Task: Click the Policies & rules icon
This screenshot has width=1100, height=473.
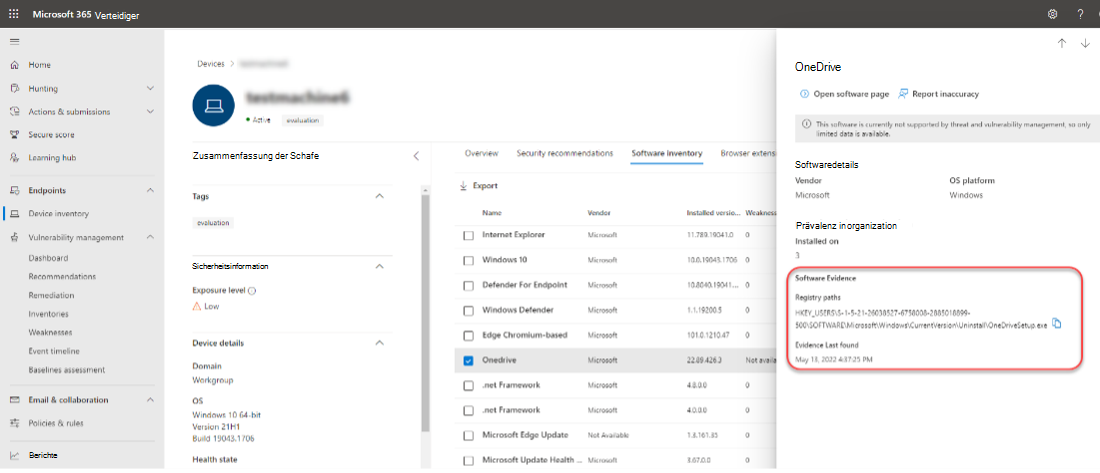Action: click(14, 423)
